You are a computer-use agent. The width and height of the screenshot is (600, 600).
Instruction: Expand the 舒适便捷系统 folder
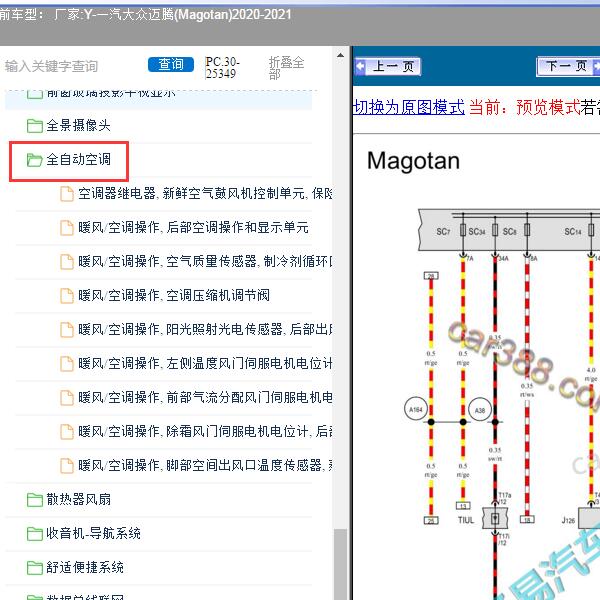tap(85, 567)
